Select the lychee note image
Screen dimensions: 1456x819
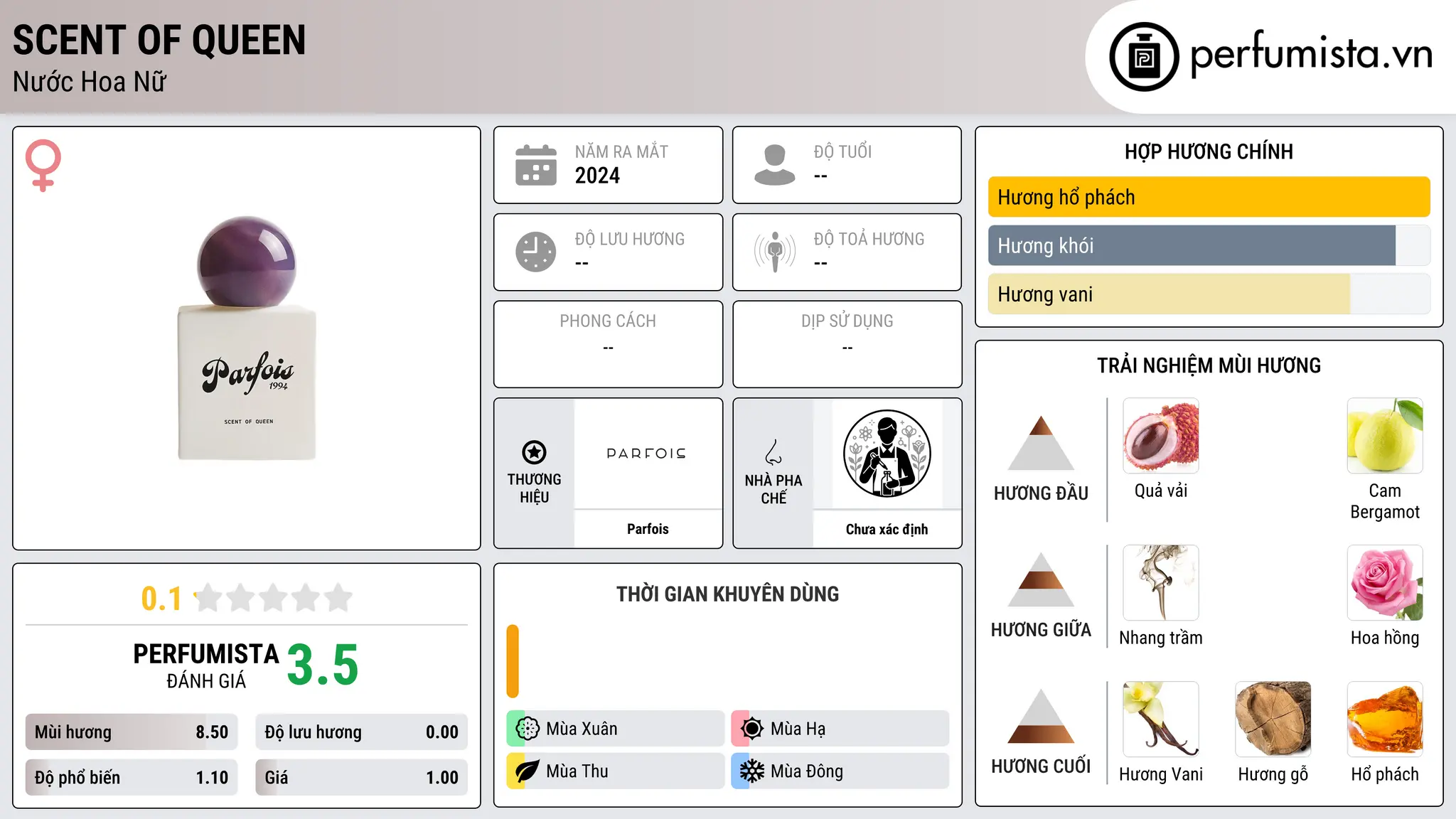click(x=1161, y=436)
